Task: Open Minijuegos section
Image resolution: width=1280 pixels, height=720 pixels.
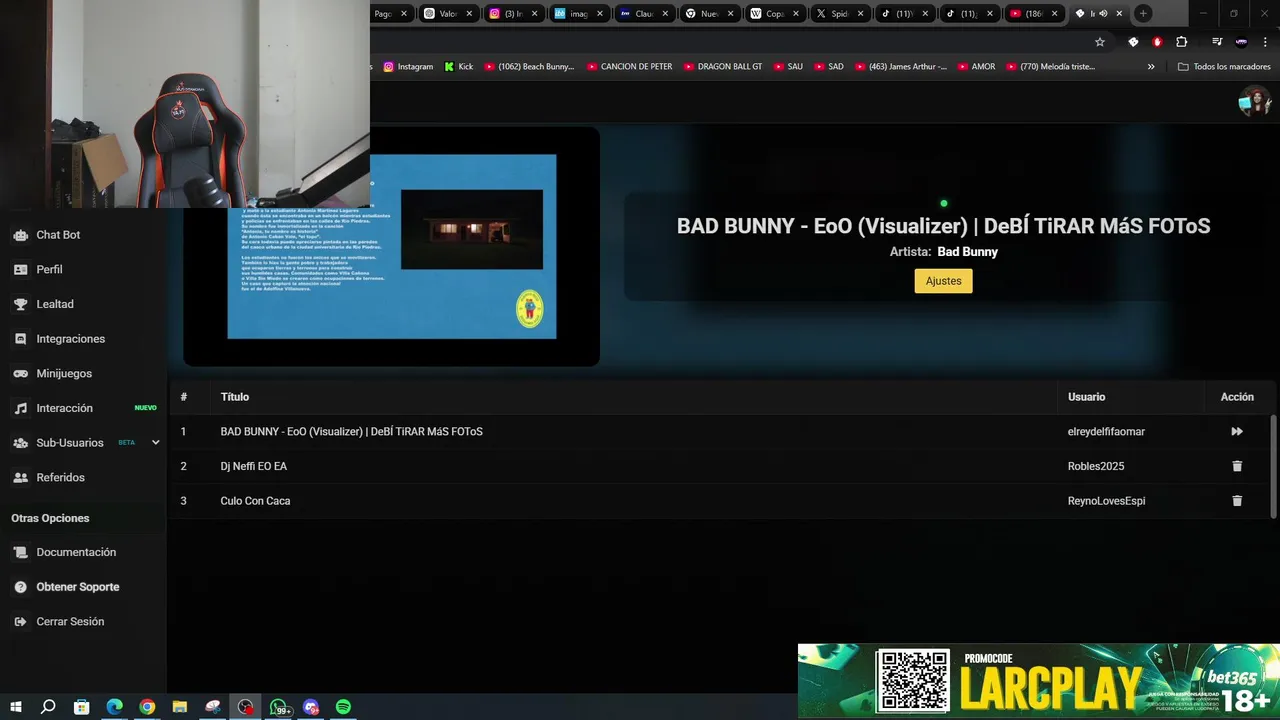Action: click(x=64, y=373)
